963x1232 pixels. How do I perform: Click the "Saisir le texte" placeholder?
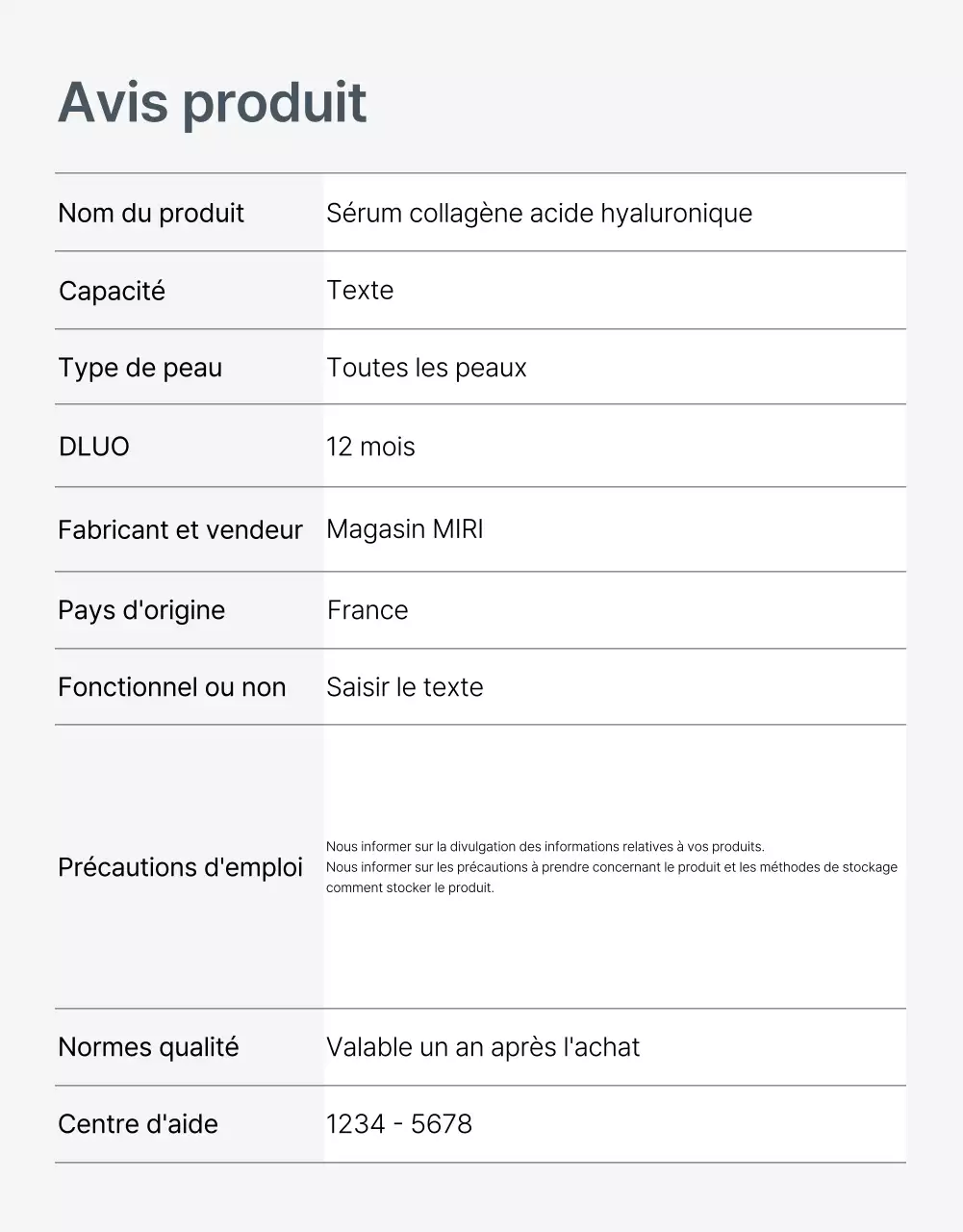click(x=404, y=687)
